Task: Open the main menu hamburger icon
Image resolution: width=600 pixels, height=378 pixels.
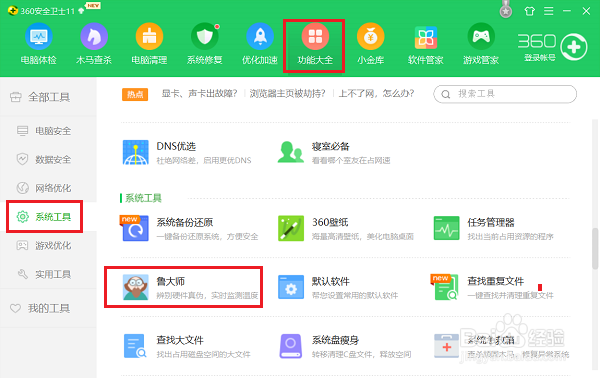Action: (x=549, y=11)
